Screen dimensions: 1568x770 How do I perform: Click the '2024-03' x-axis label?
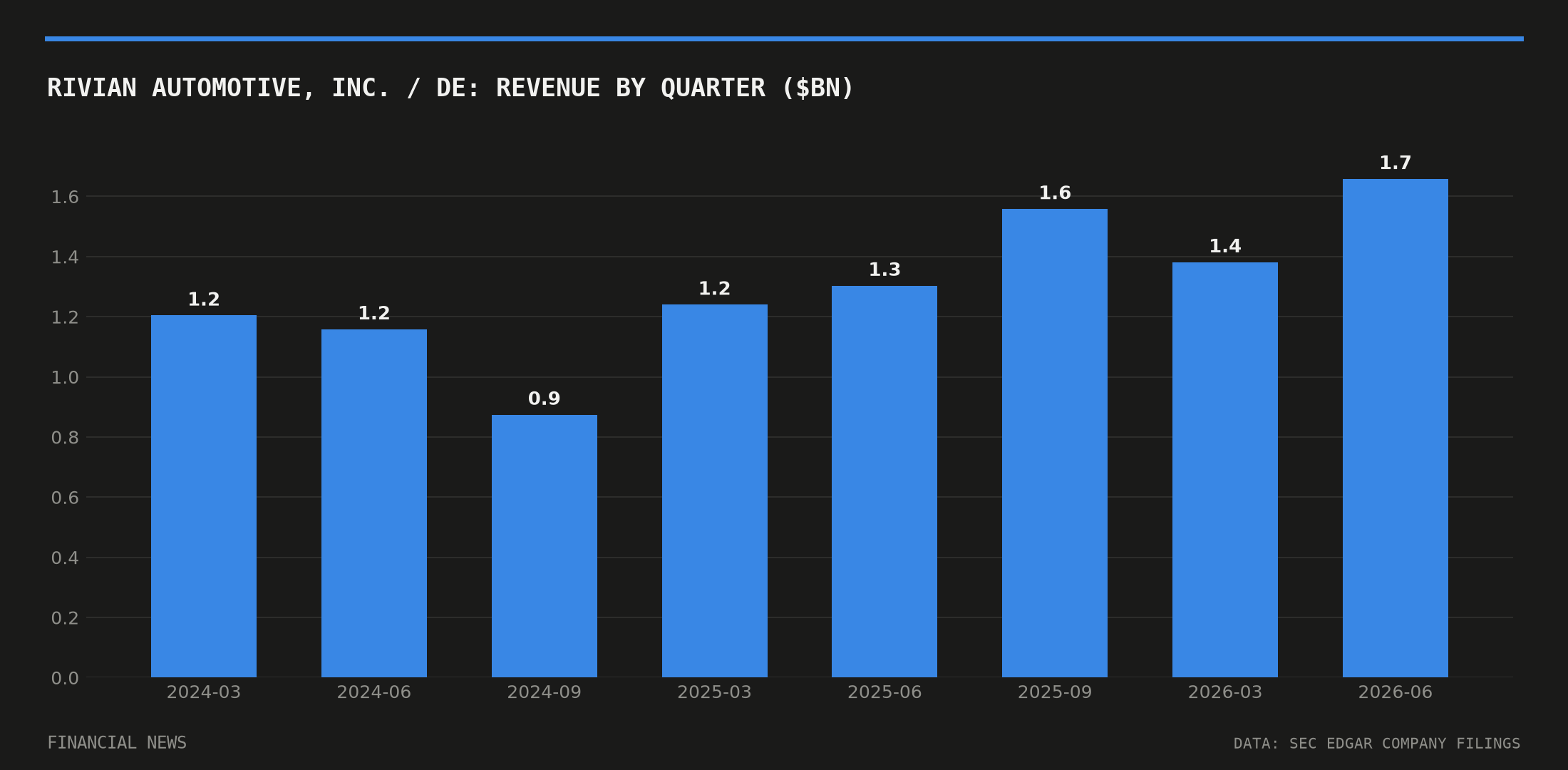[204, 692]
